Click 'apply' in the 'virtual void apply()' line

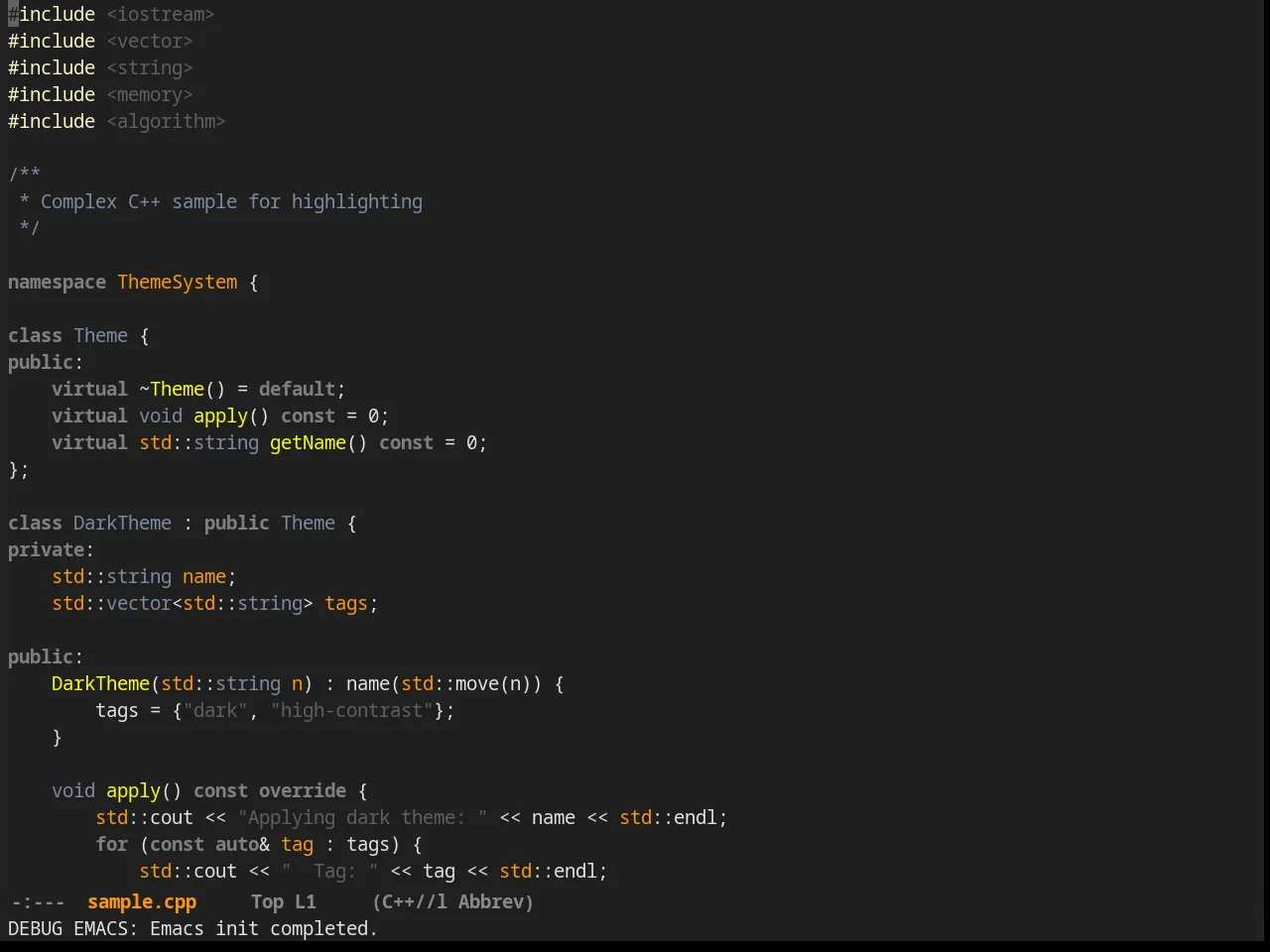(220, 416)
